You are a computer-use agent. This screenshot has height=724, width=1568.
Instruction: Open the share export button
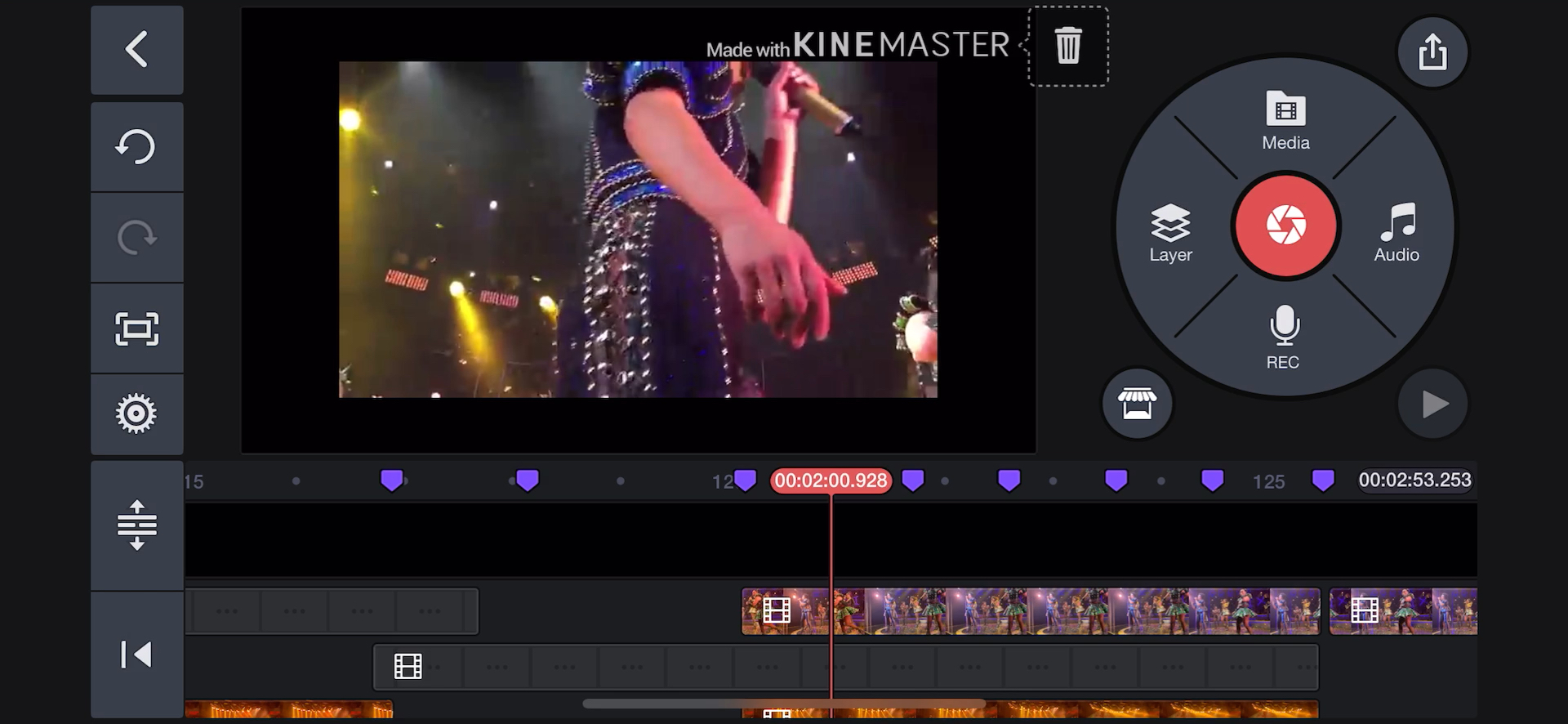point(1432,52)
